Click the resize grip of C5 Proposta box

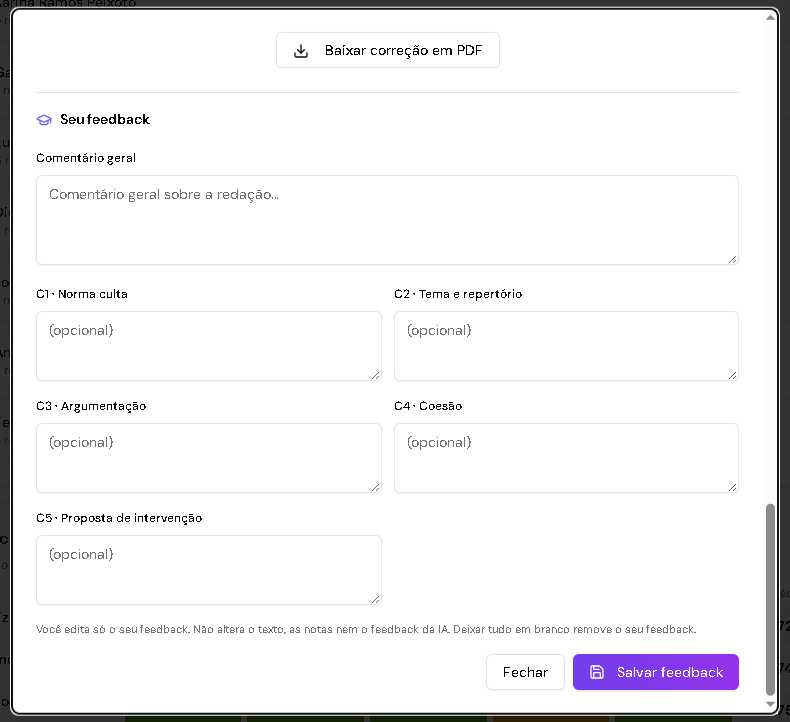pyautogui.click(x=375, y=599)
